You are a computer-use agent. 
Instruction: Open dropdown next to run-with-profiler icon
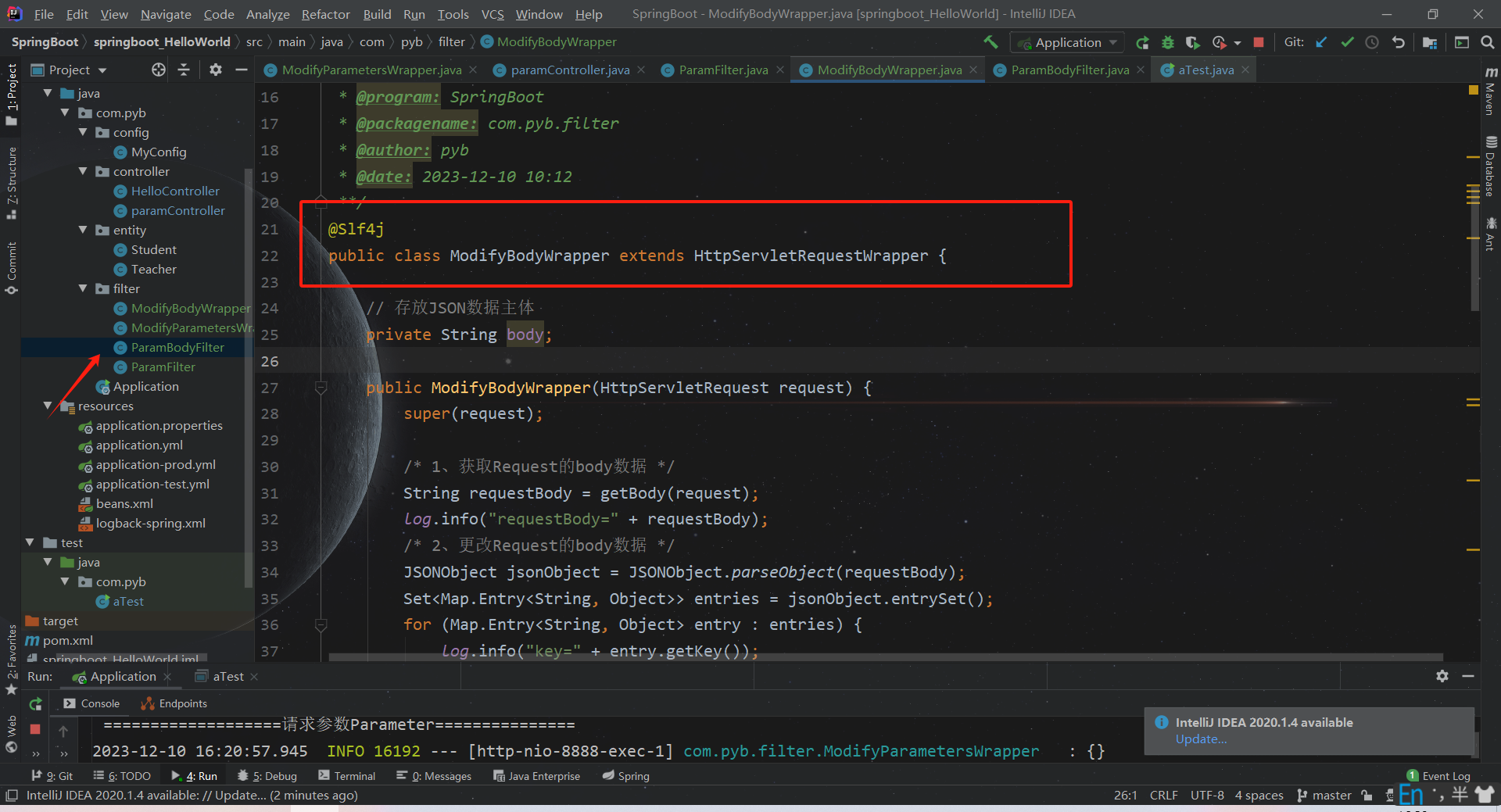1238,43
